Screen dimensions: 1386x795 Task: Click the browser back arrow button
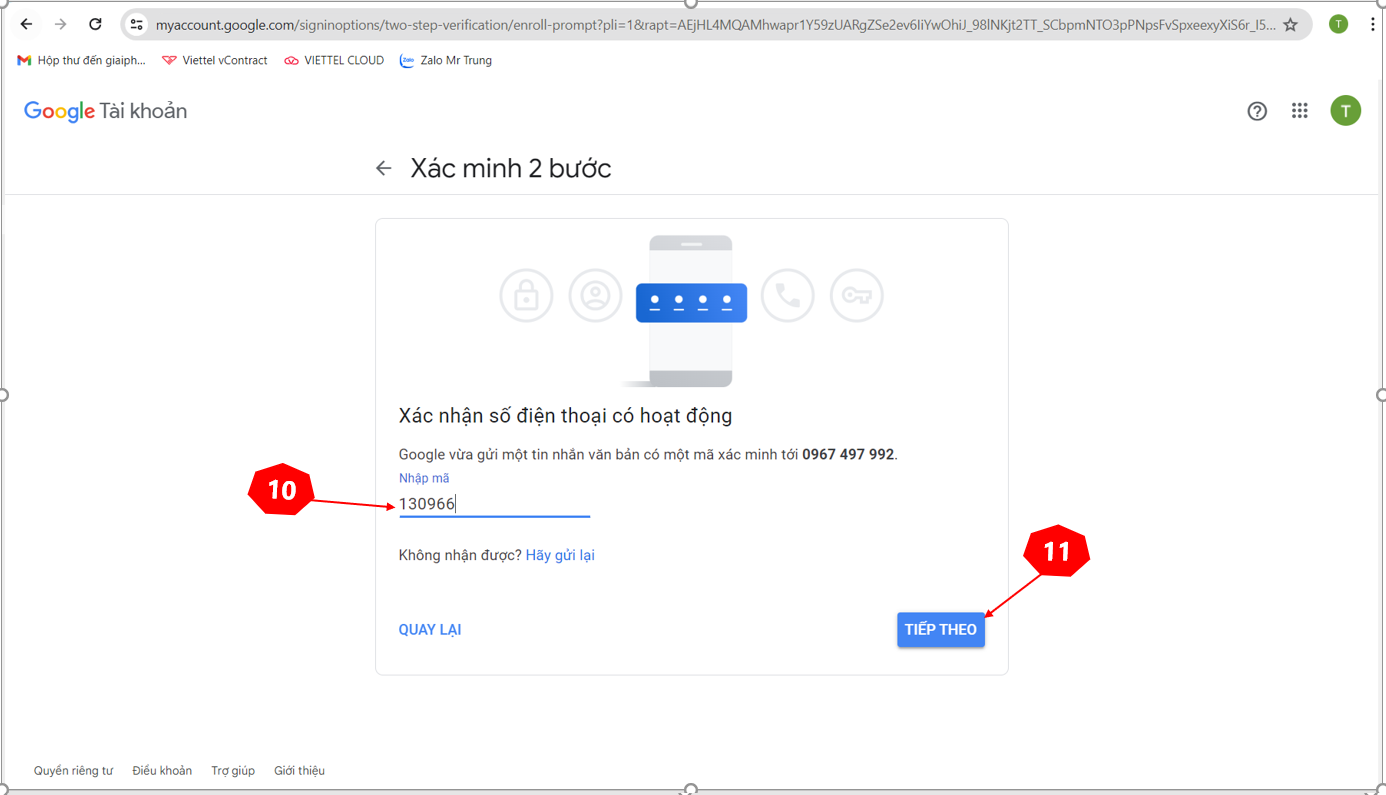pyautogui.click(x=27, y=24)
